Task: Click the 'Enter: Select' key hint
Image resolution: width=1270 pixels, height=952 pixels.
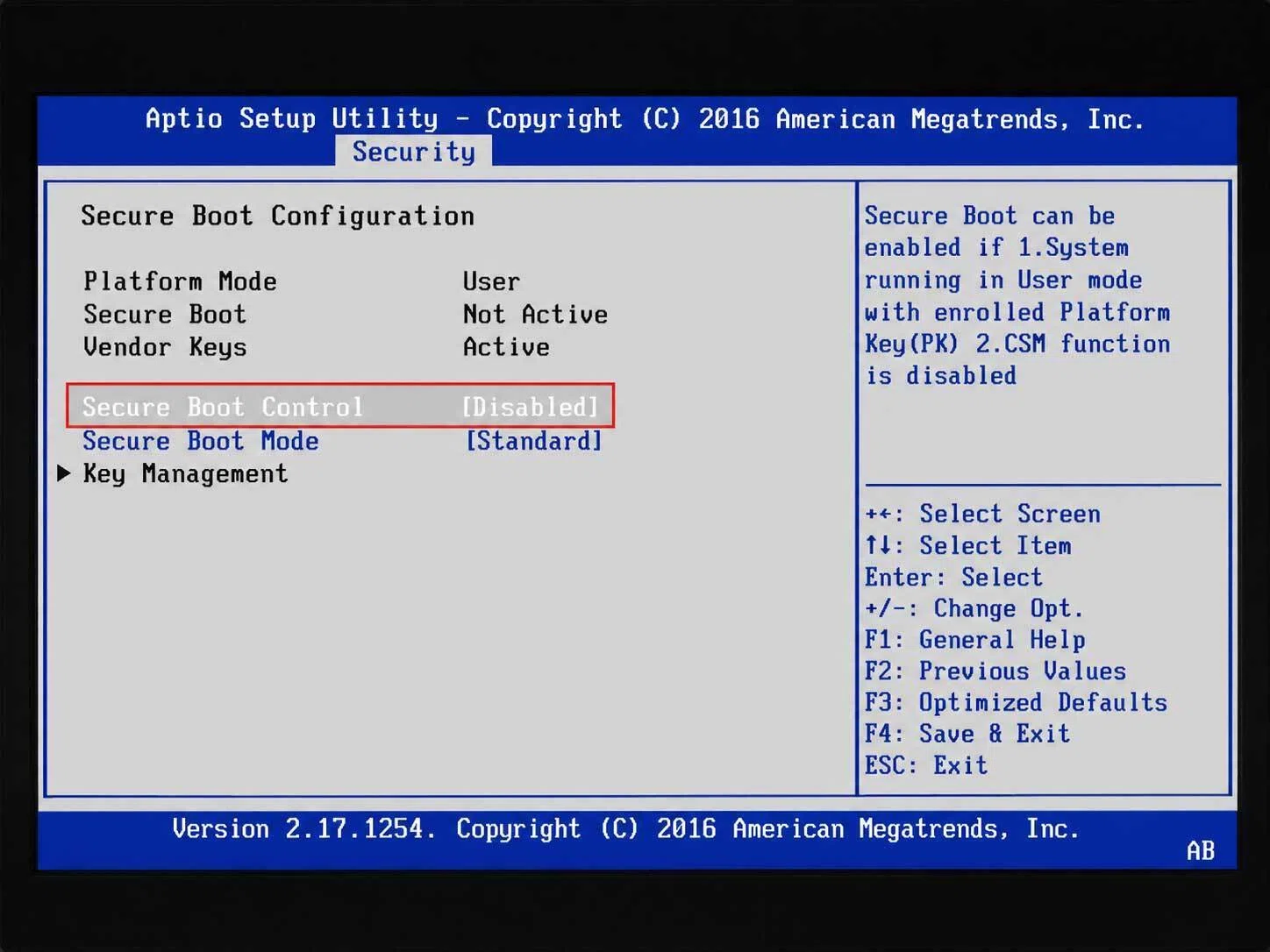Action: pos(953,577)
